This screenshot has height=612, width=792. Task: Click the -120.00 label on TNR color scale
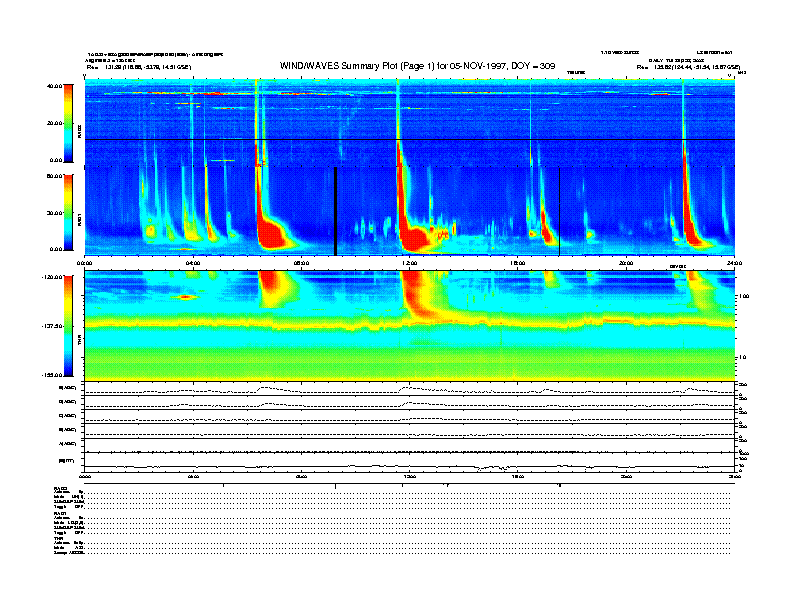[x=52, y=277]
